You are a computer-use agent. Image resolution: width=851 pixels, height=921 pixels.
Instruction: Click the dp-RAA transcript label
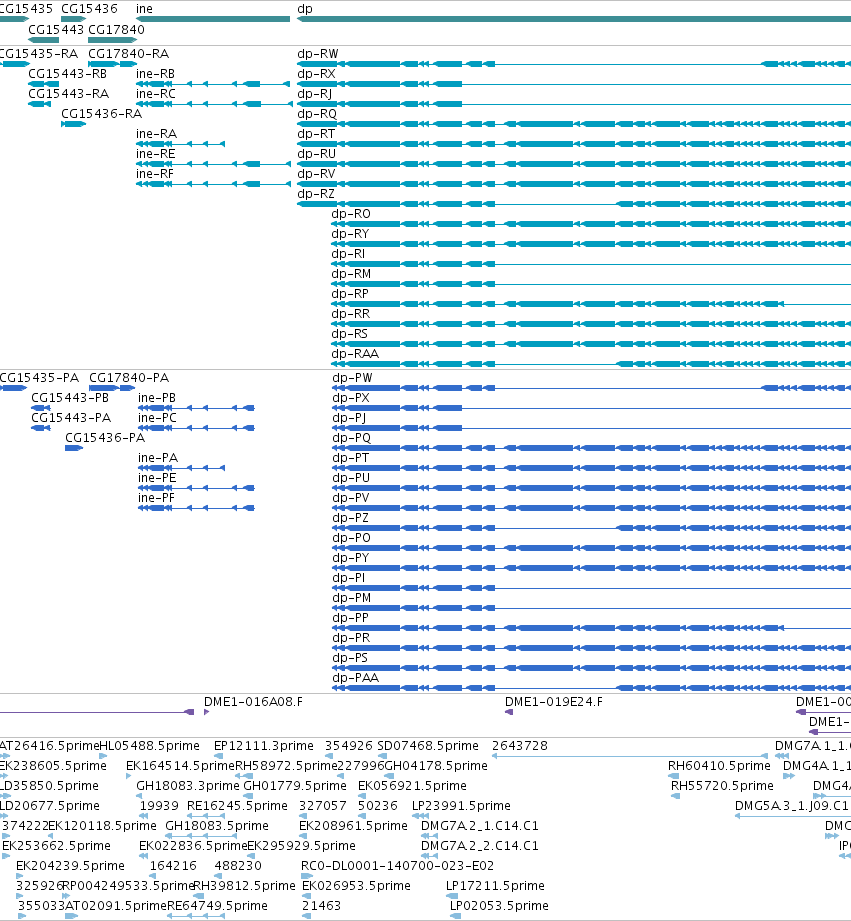point(355,353)
